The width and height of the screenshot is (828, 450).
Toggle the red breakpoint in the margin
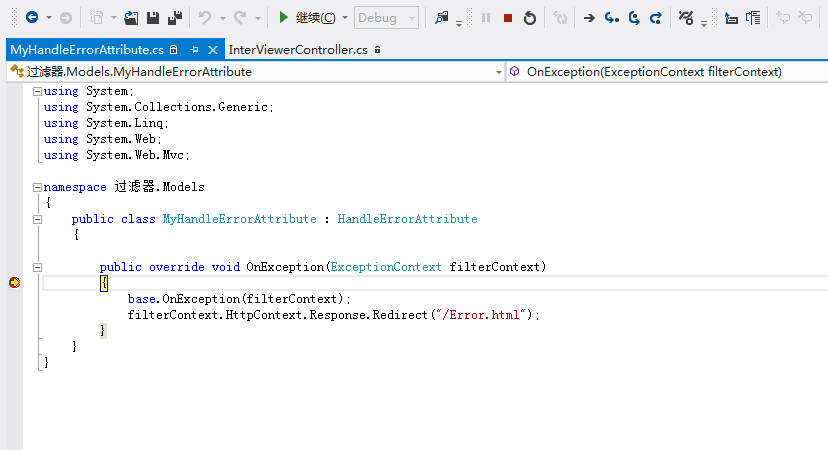point(14,283)
